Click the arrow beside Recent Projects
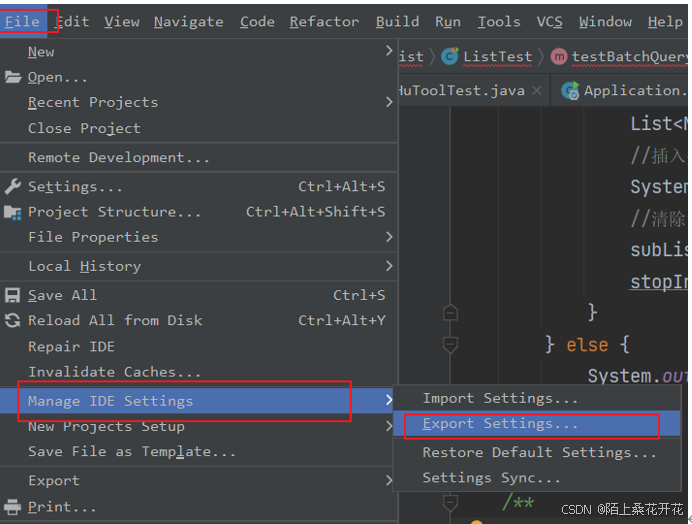The image size is (692, 524). click(389, 102)
